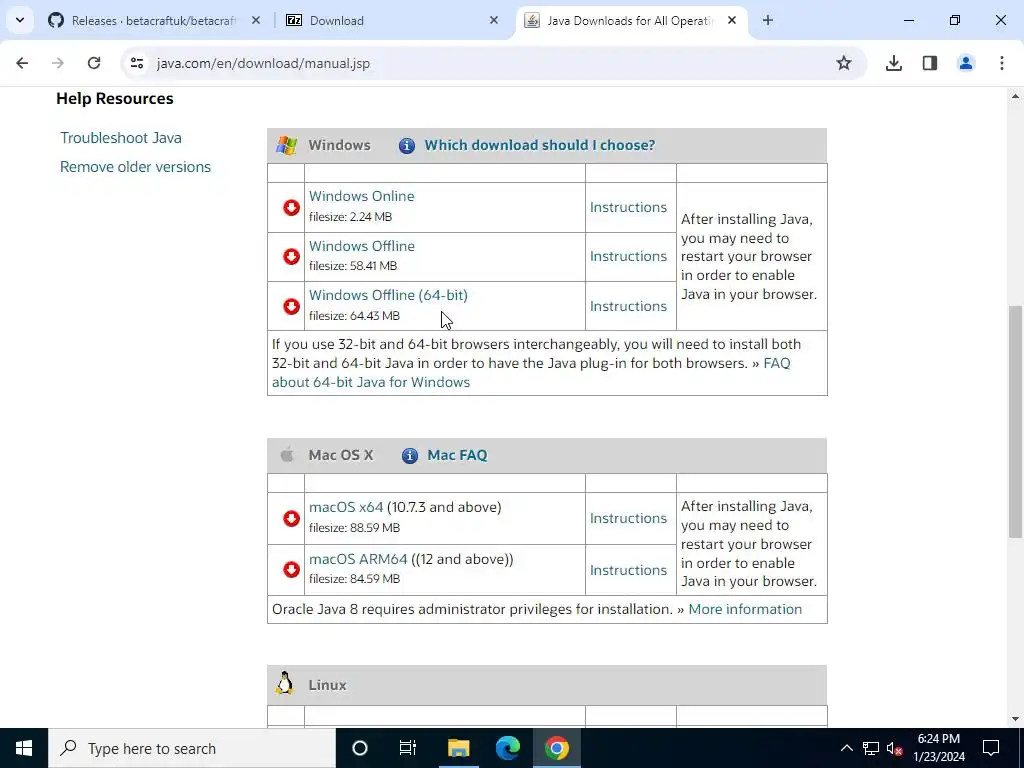
Task: Click the blue info icon beside Mac FAQ
Action: [409, 456]
